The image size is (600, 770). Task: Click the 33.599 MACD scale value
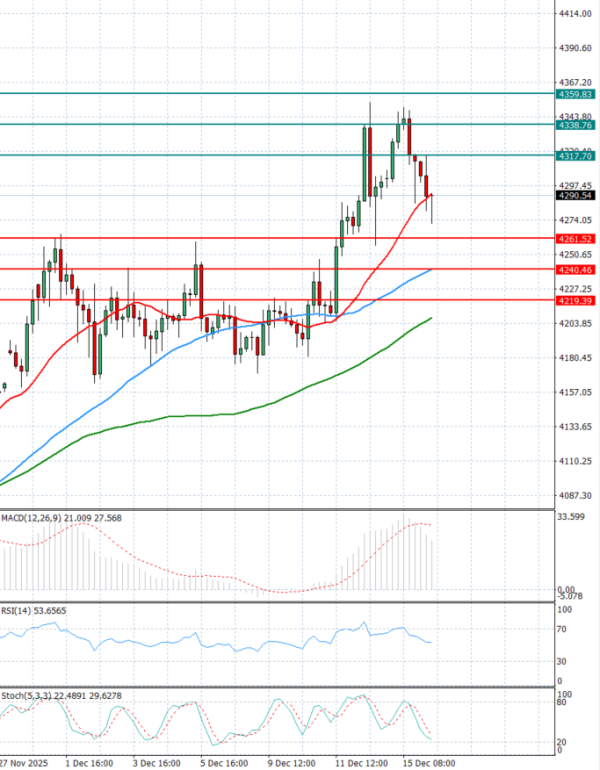pyautogui.click(x=571, y=518)
